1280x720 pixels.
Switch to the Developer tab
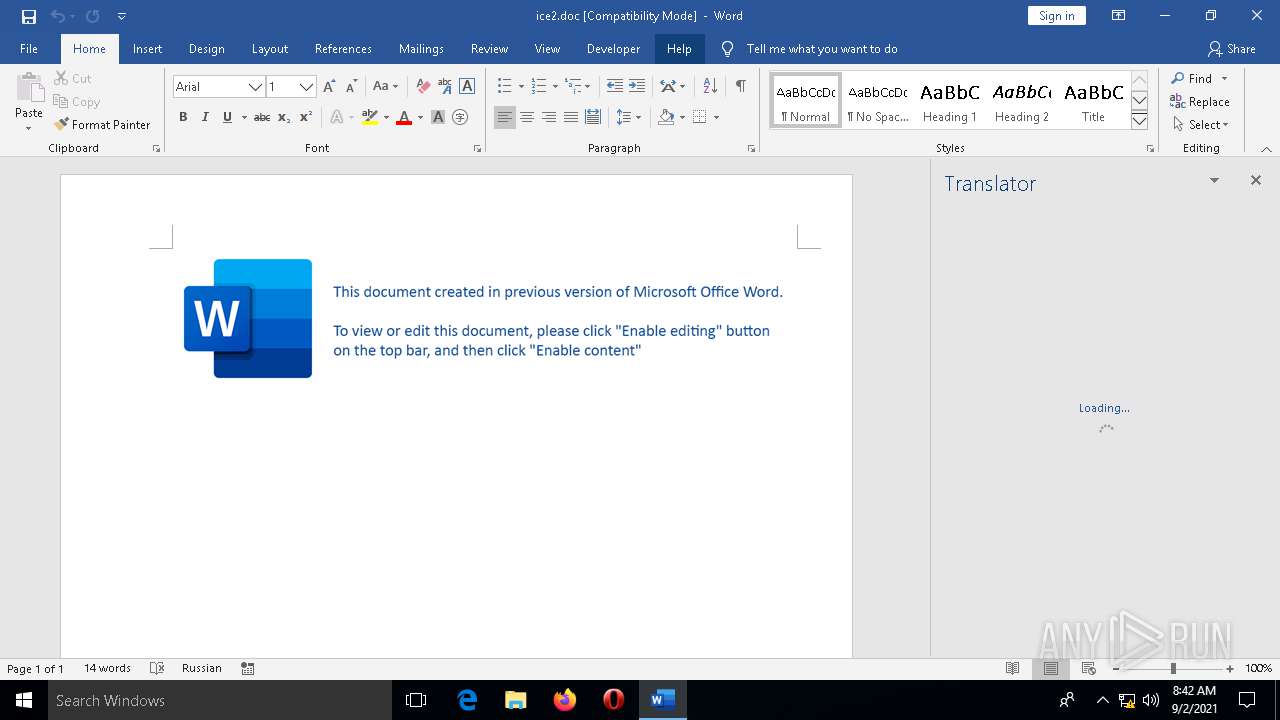point(613,49)
